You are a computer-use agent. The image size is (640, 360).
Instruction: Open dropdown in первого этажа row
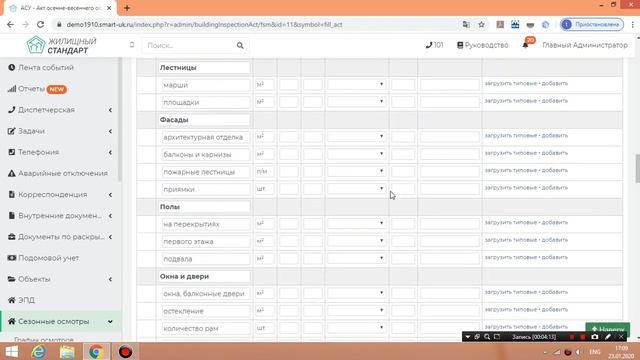356,241
